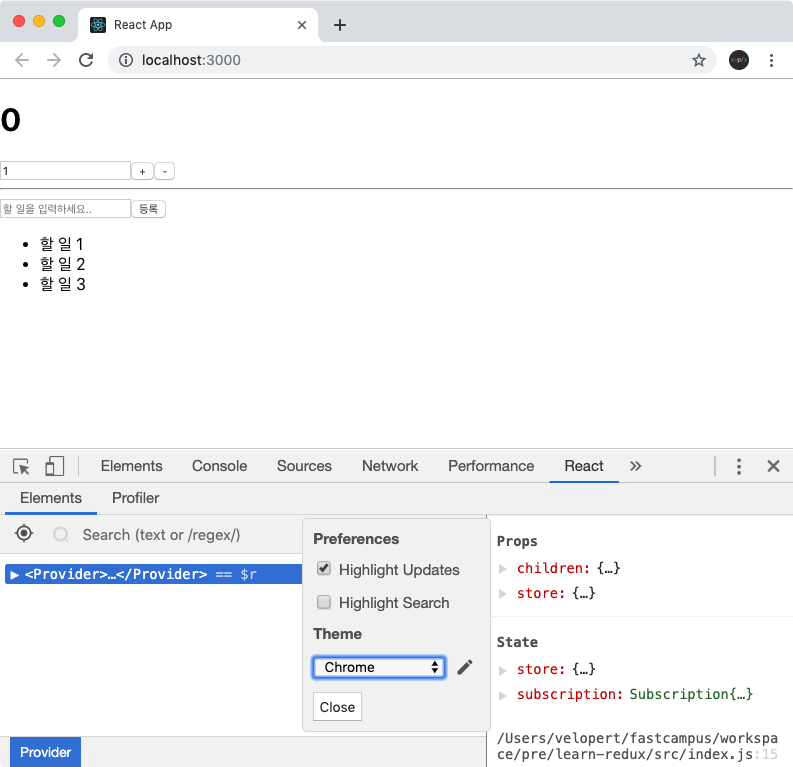View site information icon in address bar
Image resolution: width=793 pixels, height=767 pixels.
click(125, 60)
